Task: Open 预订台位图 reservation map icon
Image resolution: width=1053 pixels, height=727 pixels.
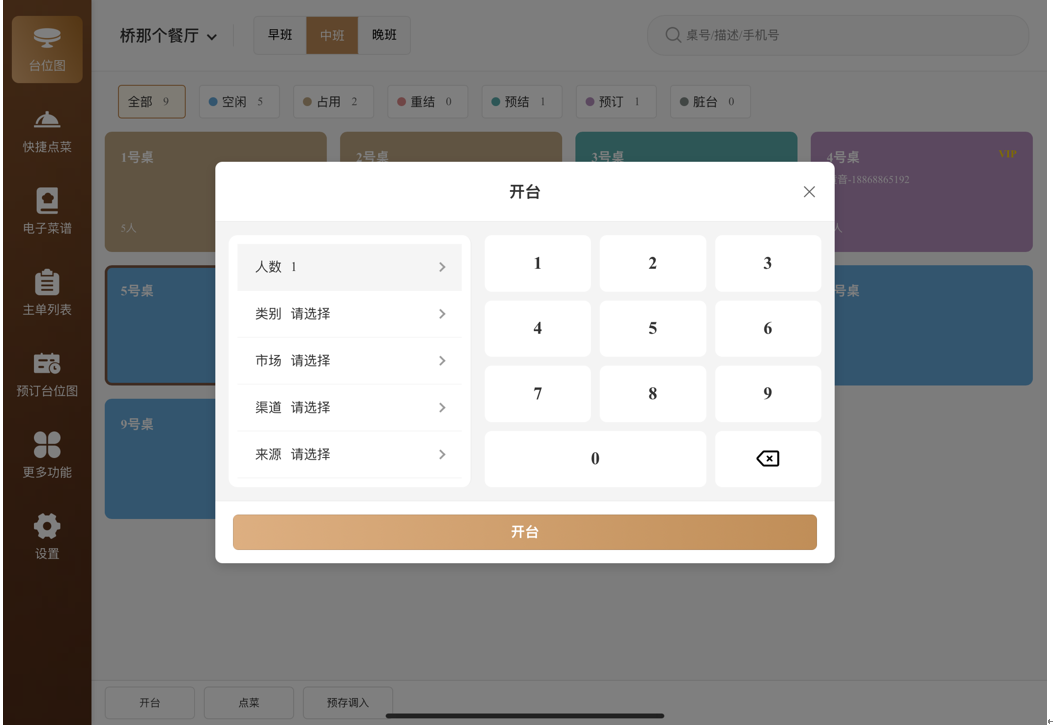Action: click(47, 374)
